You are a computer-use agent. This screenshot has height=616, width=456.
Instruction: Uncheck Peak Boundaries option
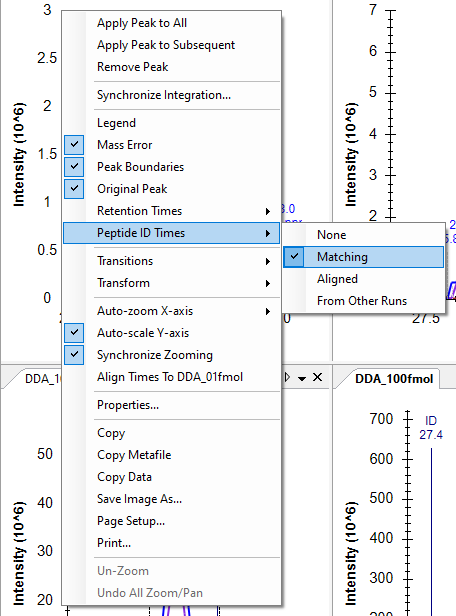(x=171, y=167)
